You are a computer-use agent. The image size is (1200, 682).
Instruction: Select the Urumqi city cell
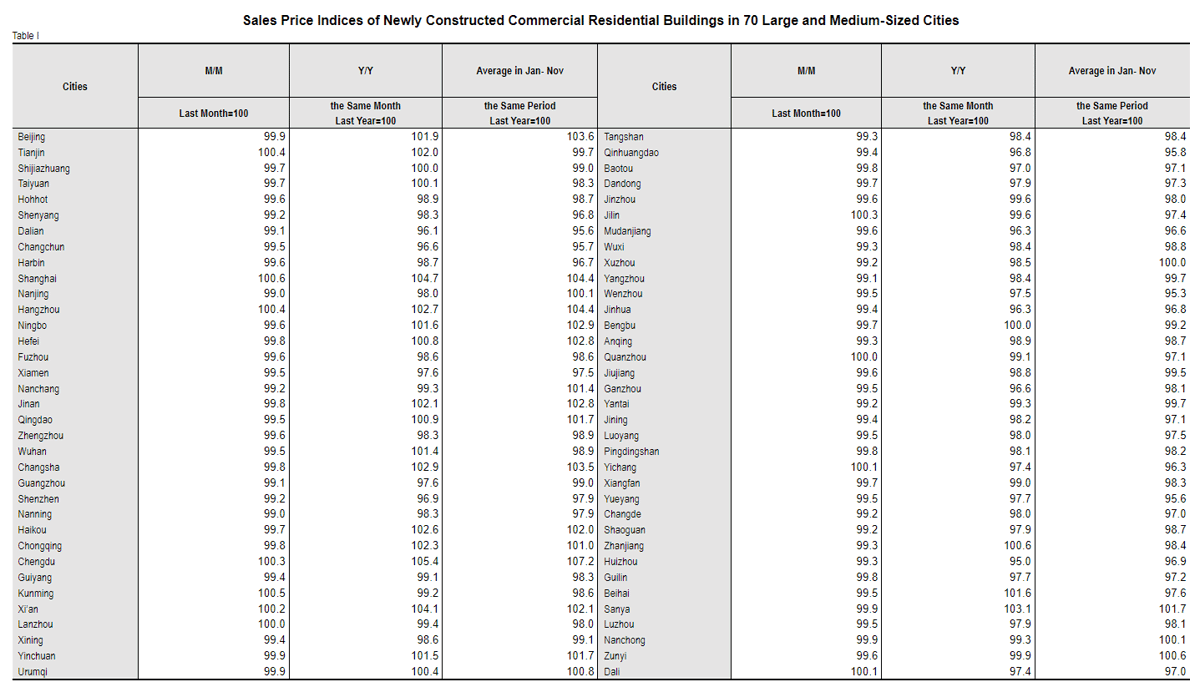pos(32,672)
